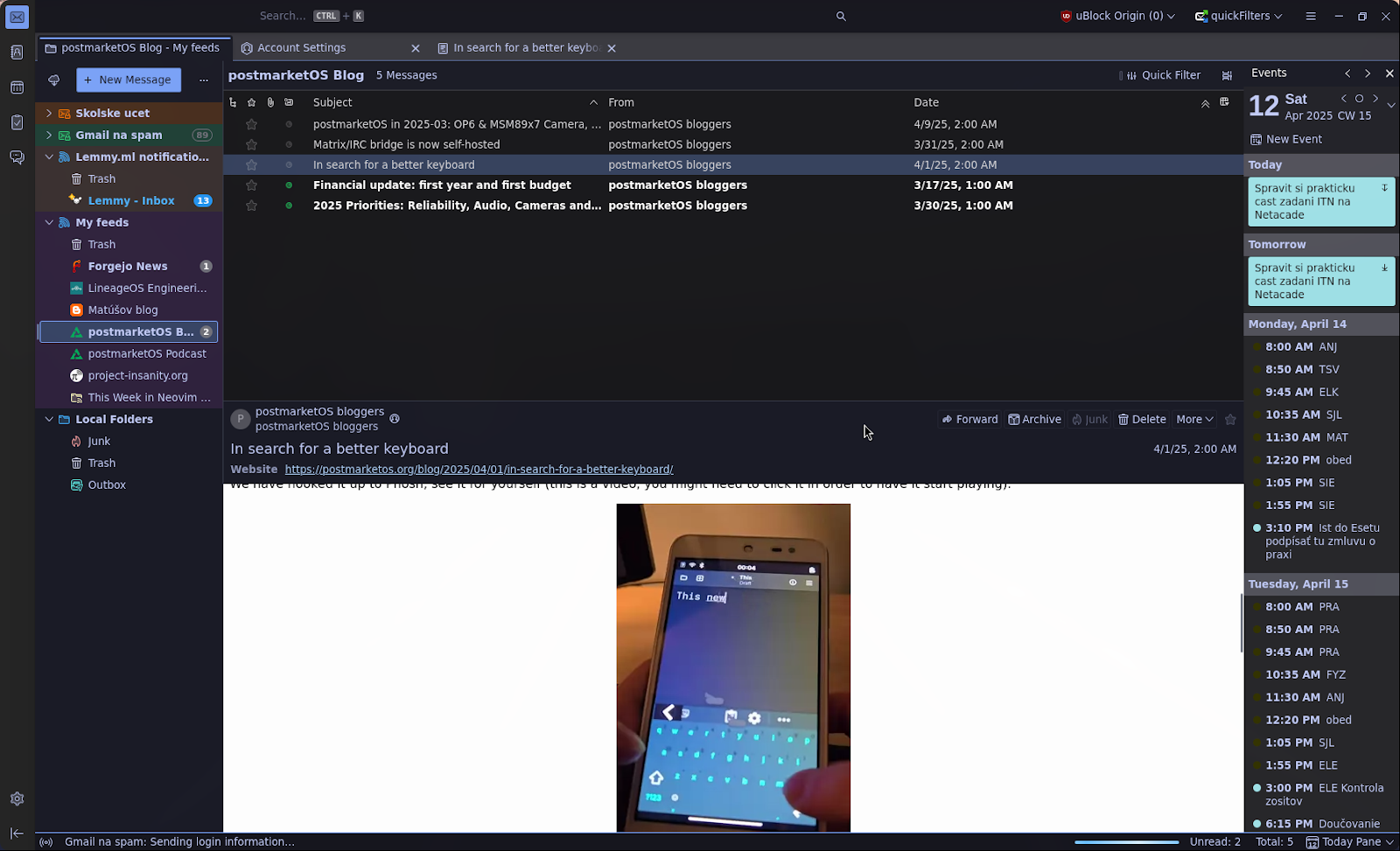Open quickFilters dropdown

[x=1239, y=16]
